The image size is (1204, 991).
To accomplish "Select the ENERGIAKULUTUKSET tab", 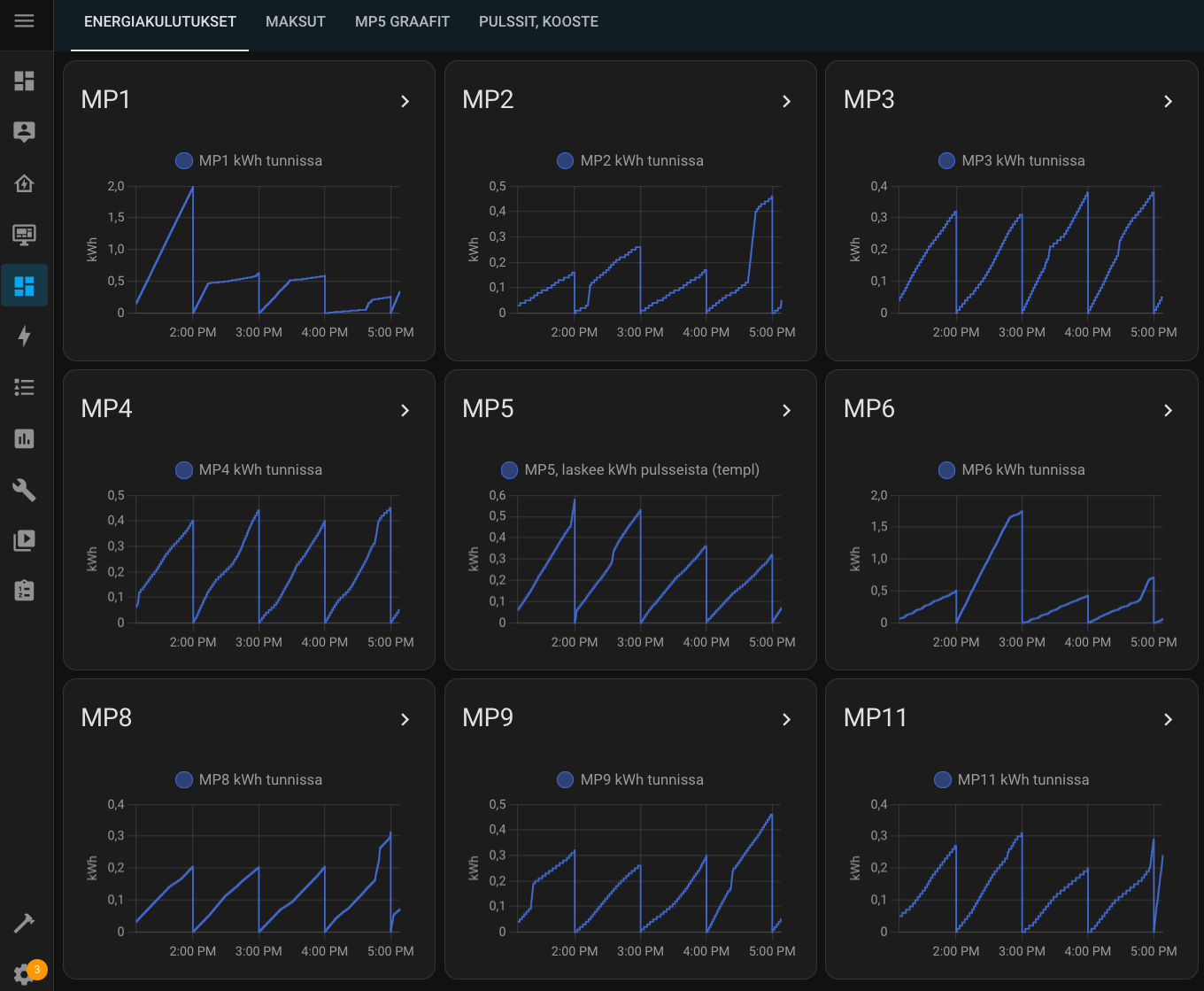I will [160, 21].
